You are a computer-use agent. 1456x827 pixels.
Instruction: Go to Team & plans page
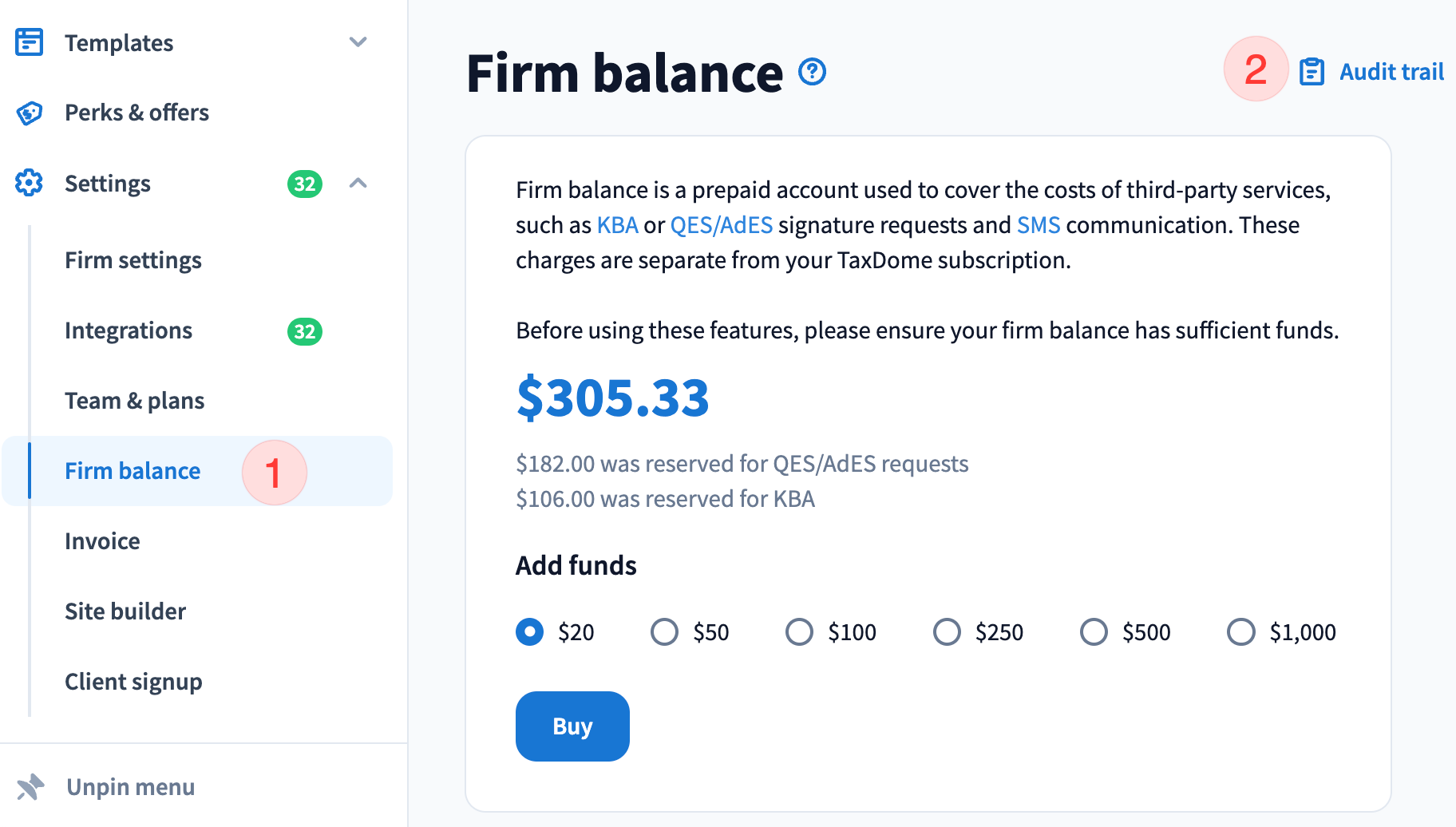coord(135,401)
